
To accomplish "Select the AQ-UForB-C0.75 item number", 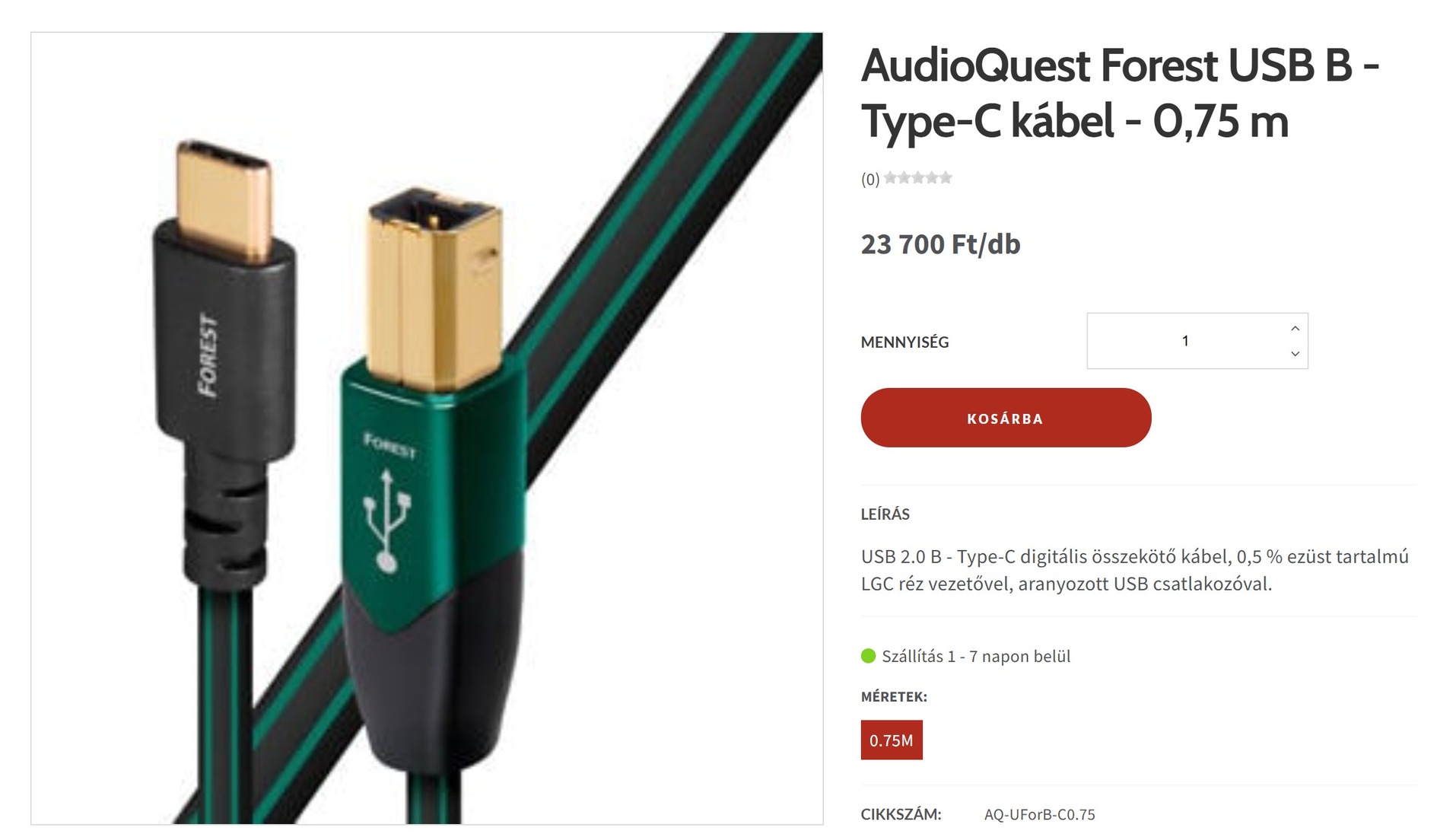I will pos(1039,814).
